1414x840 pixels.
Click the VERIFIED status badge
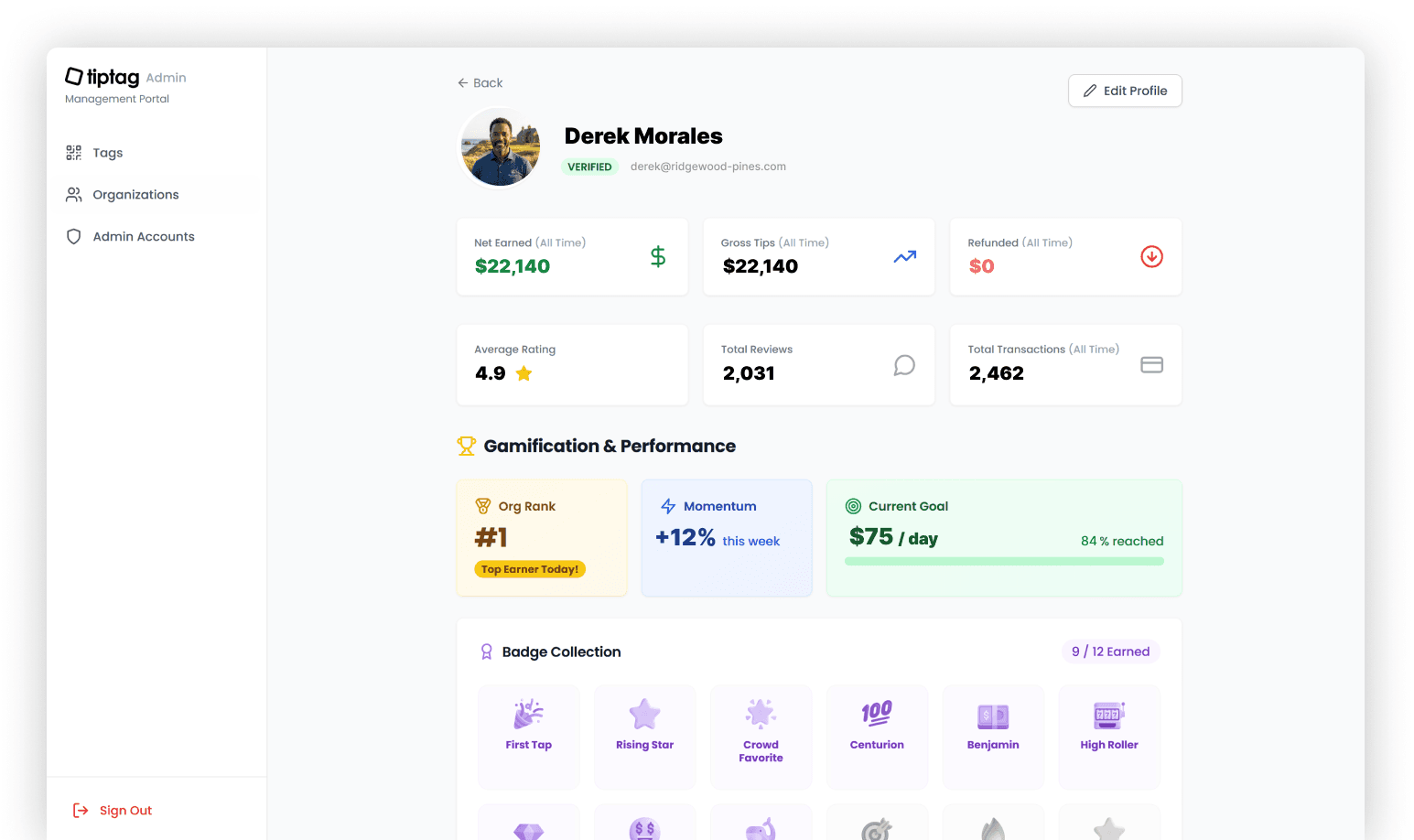[x=589, y=167]
